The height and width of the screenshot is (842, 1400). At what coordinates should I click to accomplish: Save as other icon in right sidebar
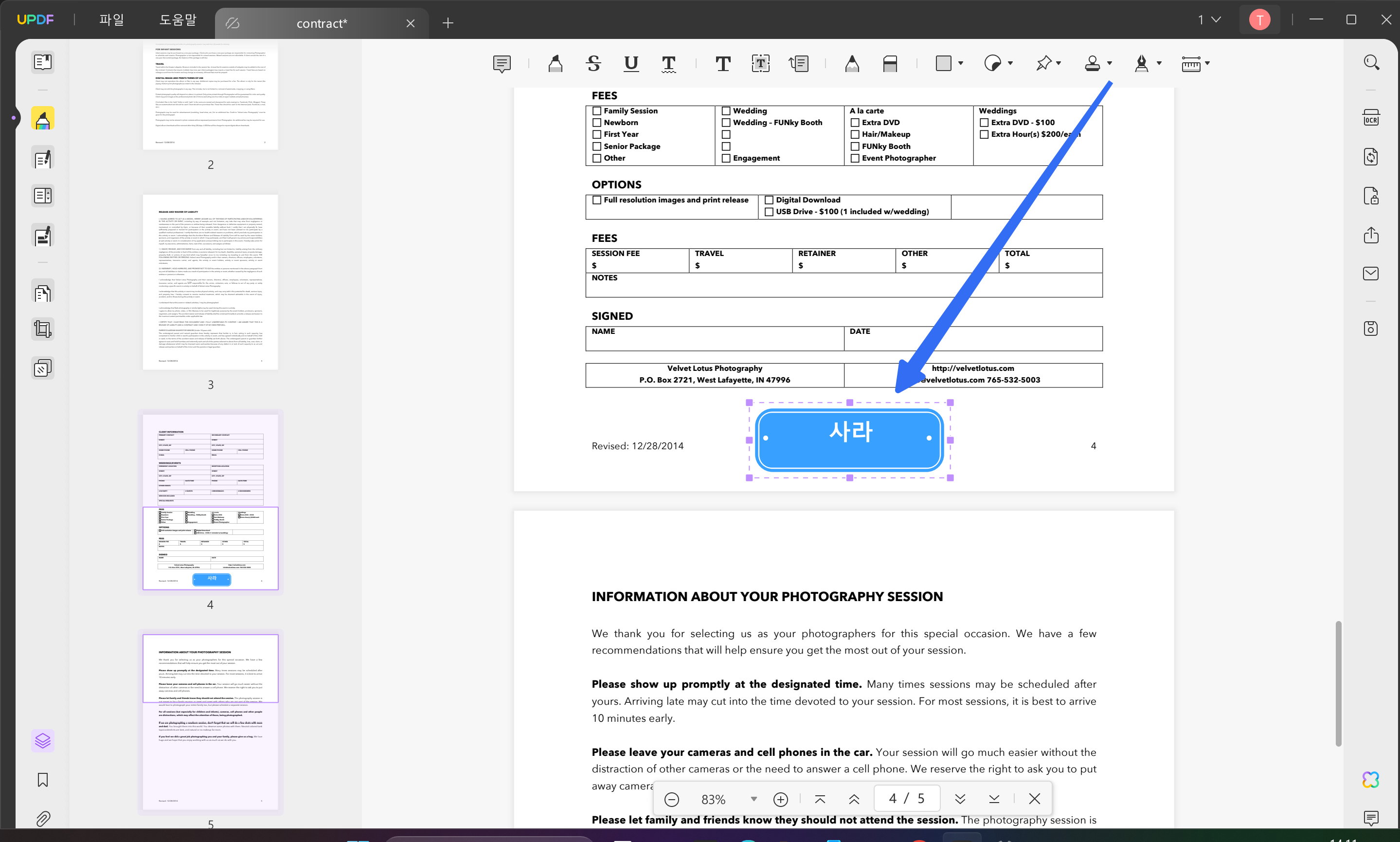coord(1371,329)
